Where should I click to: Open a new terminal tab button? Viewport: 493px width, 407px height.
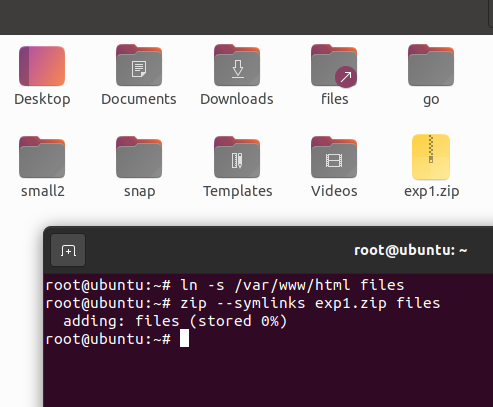[68, 250]
